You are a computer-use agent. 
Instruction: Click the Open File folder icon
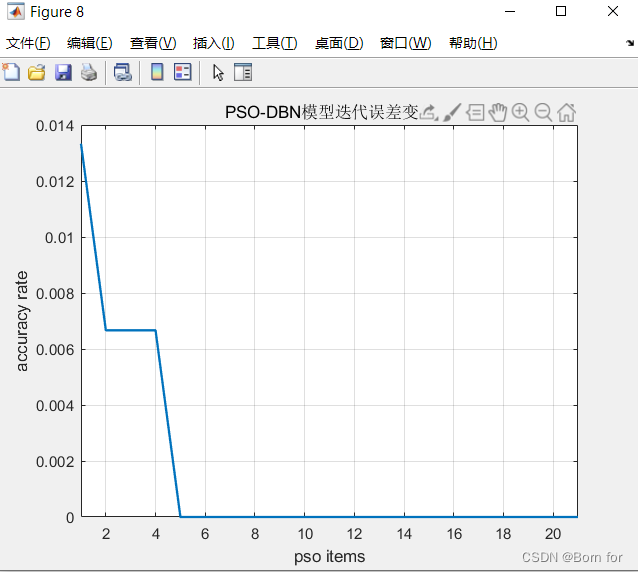(37, 72)
